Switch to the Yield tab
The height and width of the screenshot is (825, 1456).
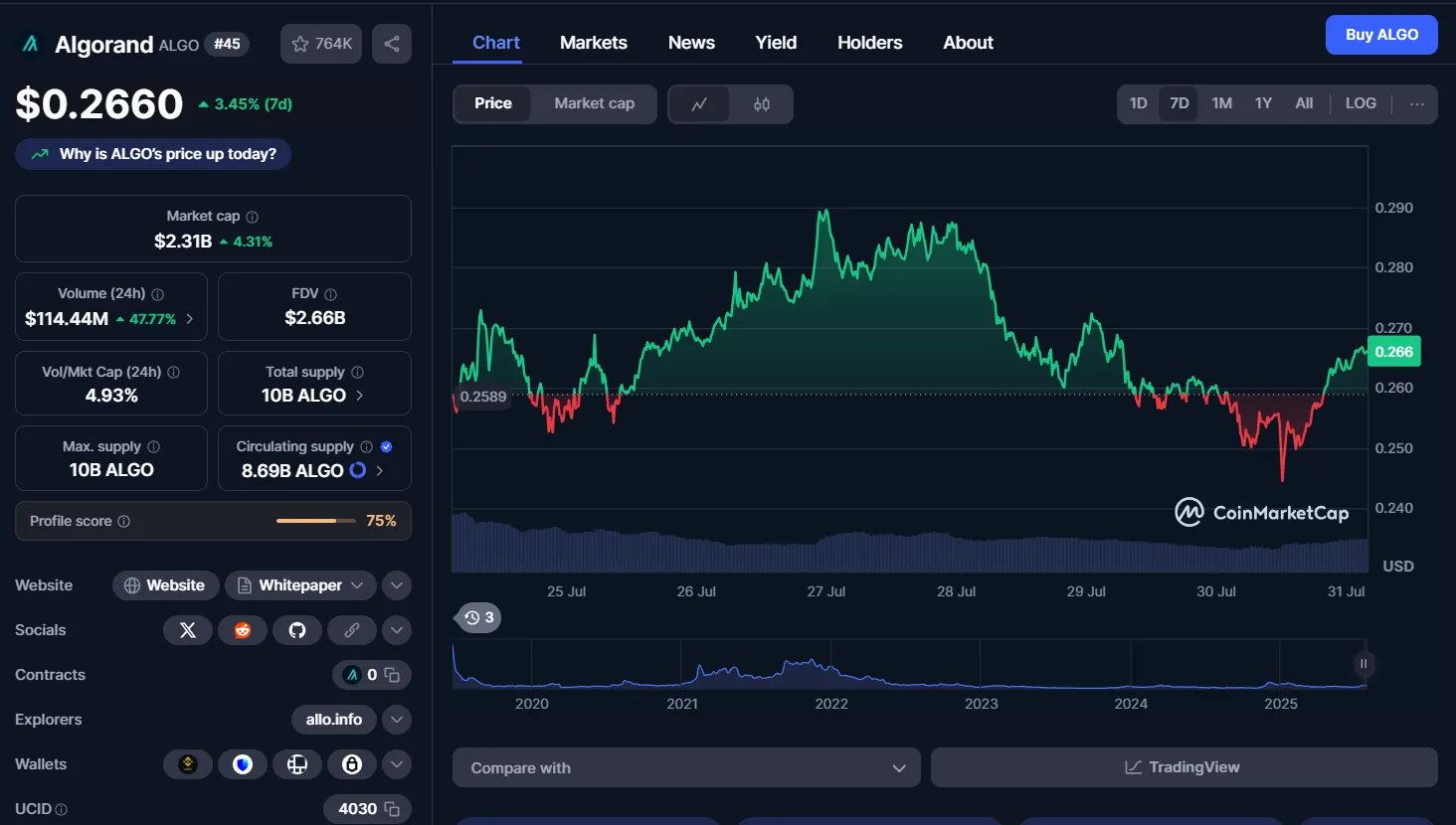[x=776, y=43]
